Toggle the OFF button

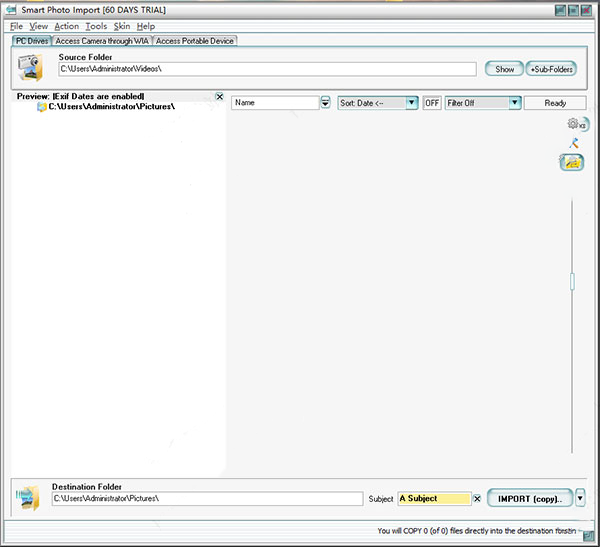432,103
